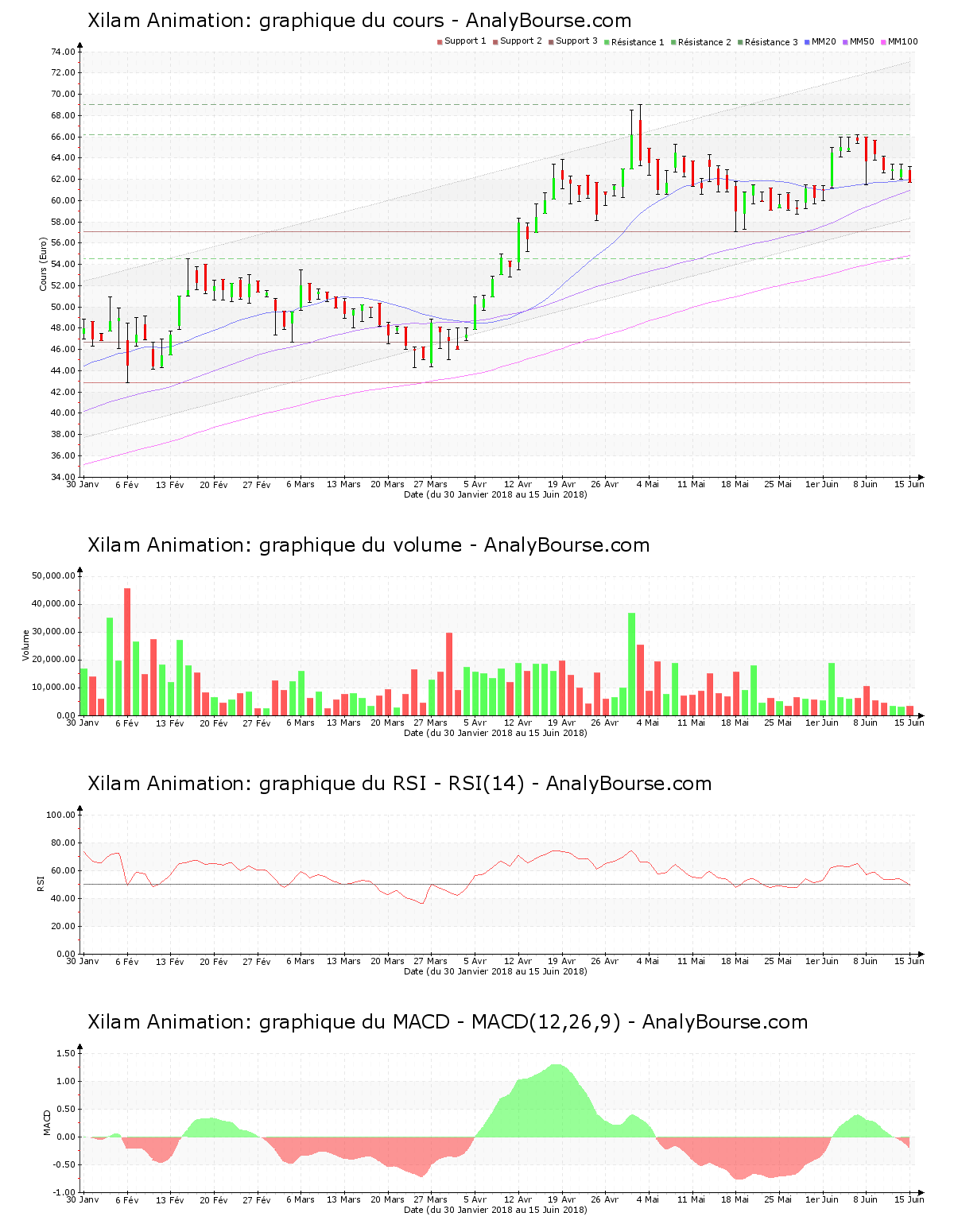
Task: Click the 'Volume' vertical axis label
Action: click(x=26, y=645)
